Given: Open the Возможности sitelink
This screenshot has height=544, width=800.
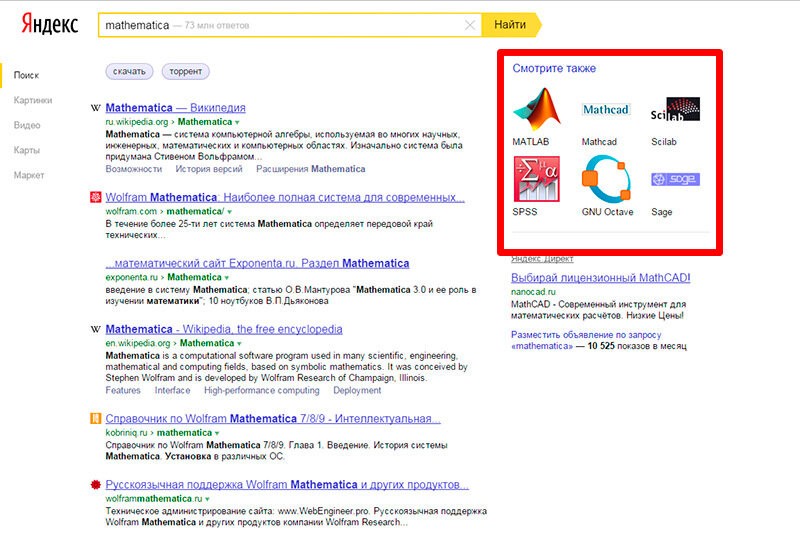Looking at the screenshot, I should [x=134, y=169].
